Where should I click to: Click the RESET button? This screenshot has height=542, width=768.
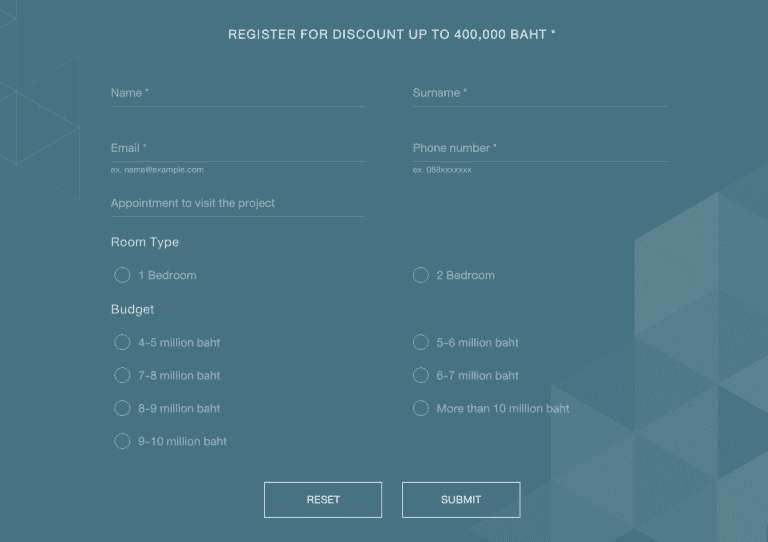[x=323, y=500]
